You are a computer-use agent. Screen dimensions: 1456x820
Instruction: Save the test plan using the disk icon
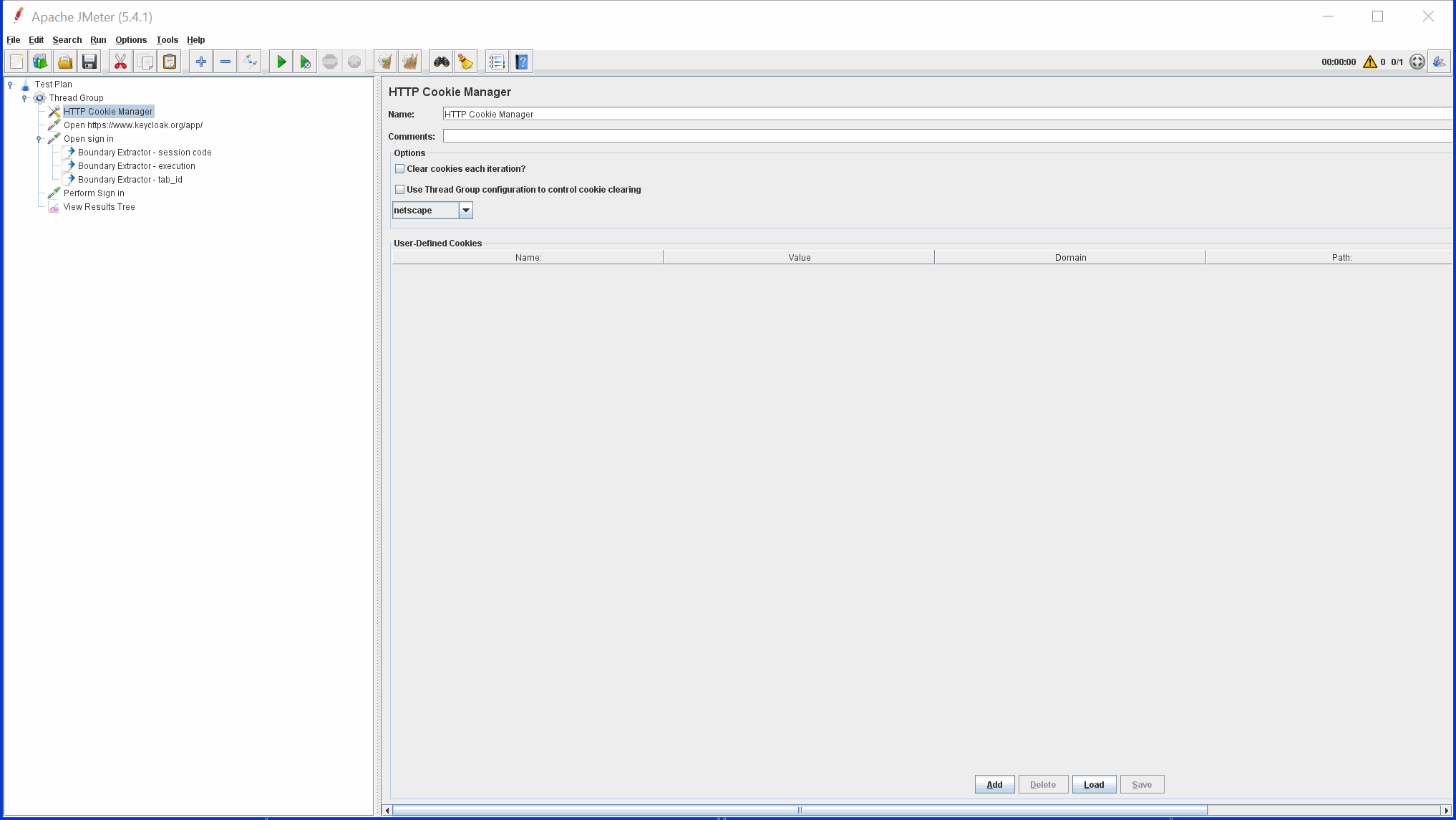click(x=89, y=61)
